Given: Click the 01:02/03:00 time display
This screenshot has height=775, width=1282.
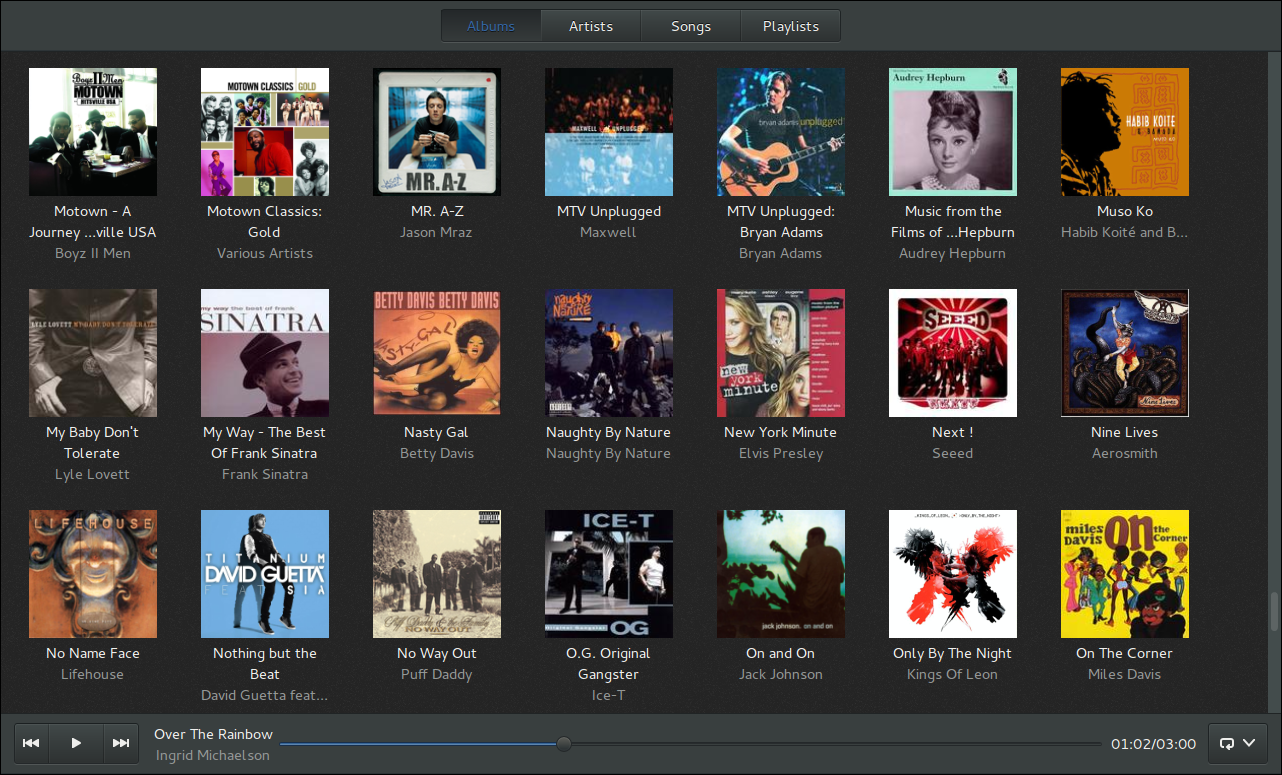Looking at the screenshot, I should 1153,744.
